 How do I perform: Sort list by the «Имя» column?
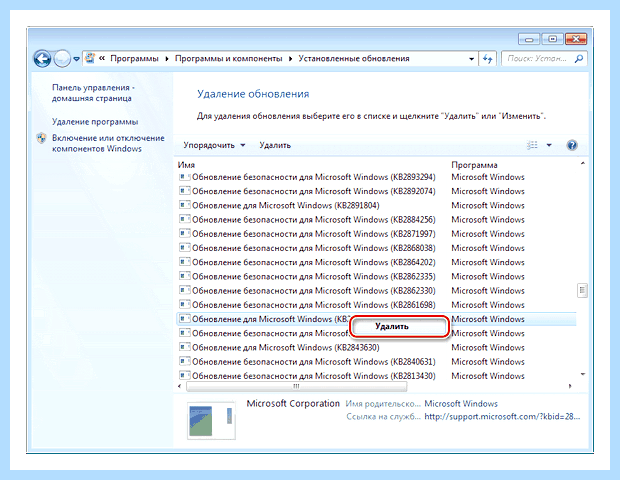186,165
